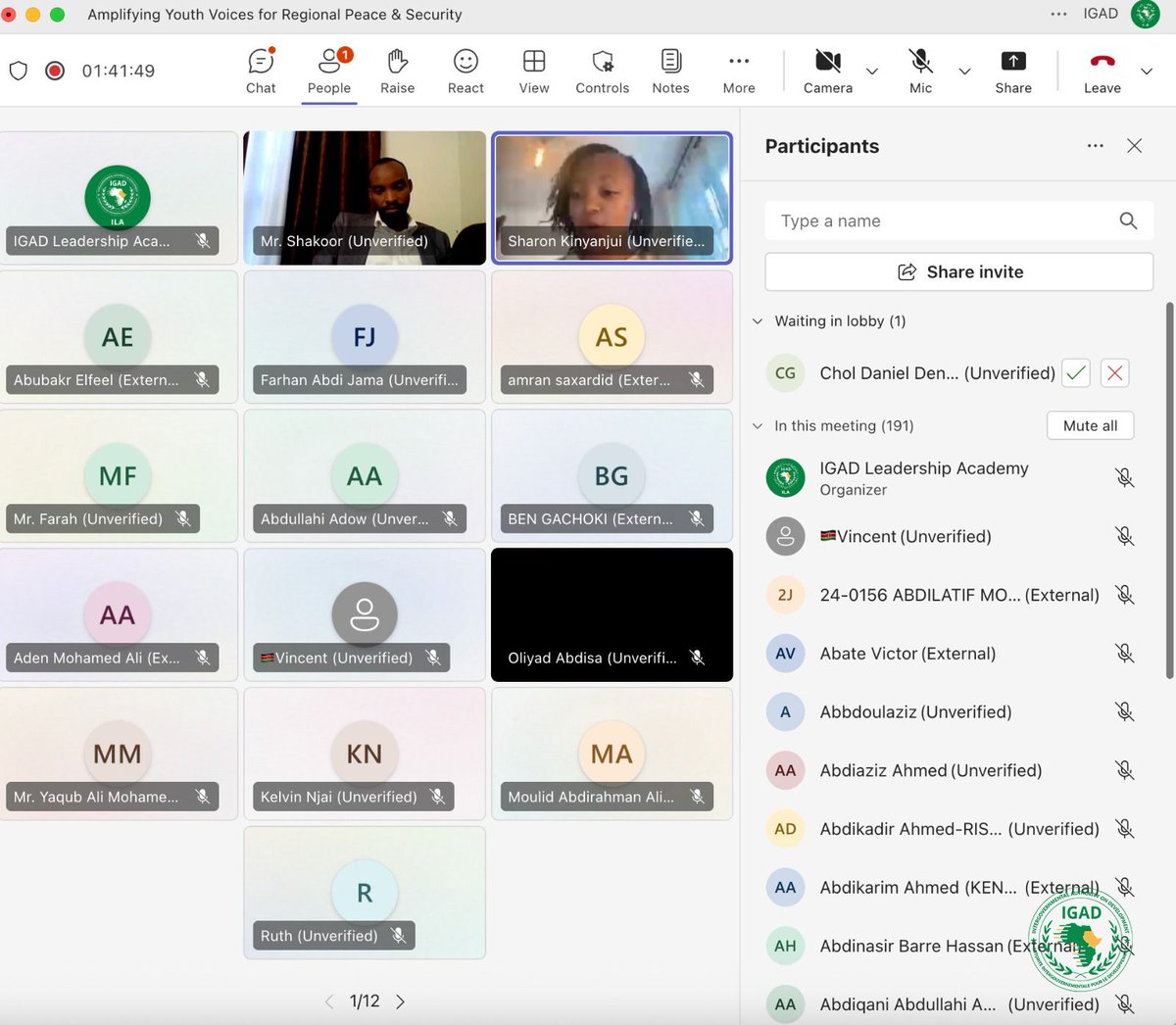Select Farhan Abdi Jama FJ tile
Screen dimensions: 1176x1025
click(x=365, y=337)
